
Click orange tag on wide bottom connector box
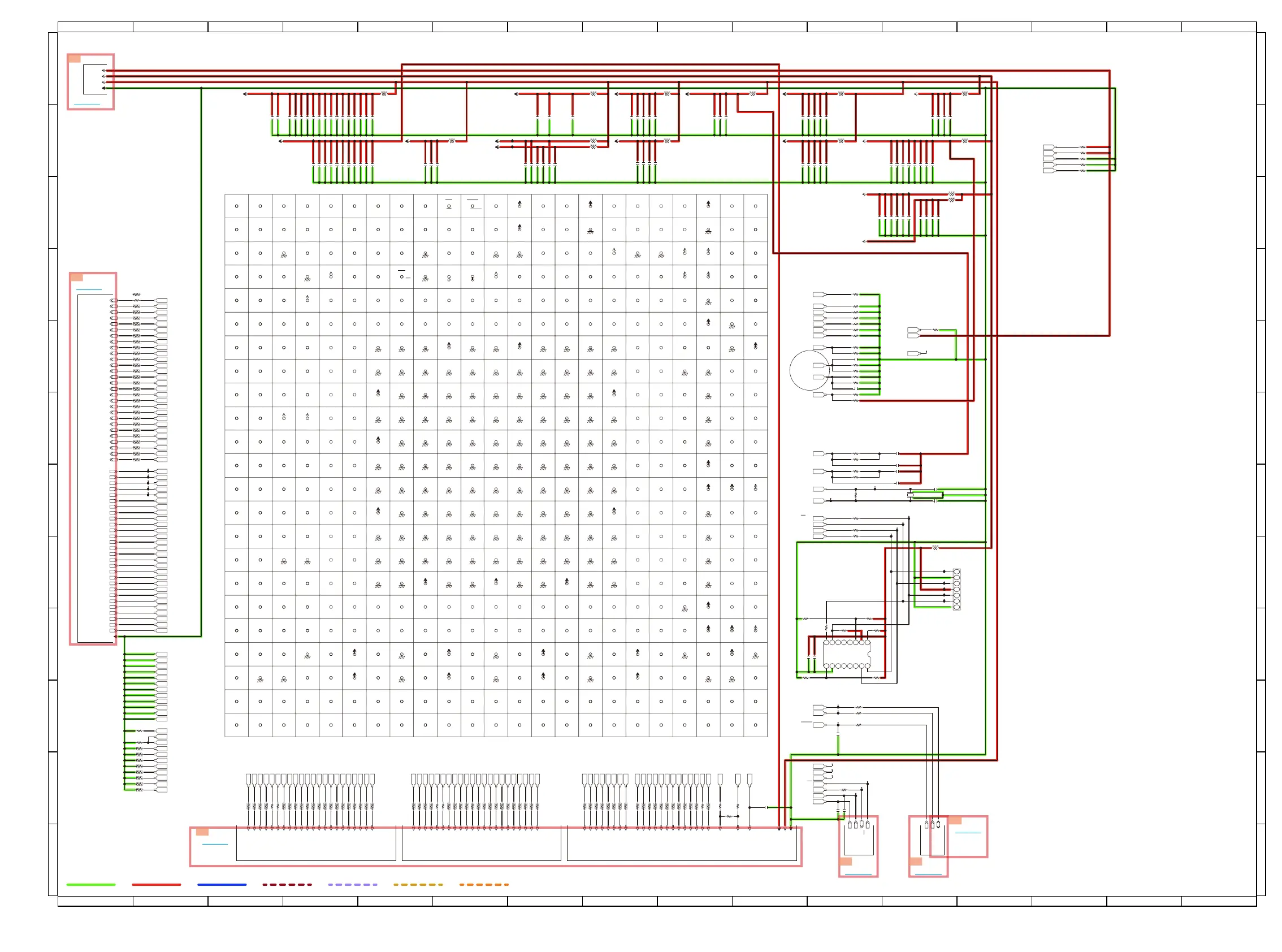[202, 832]
